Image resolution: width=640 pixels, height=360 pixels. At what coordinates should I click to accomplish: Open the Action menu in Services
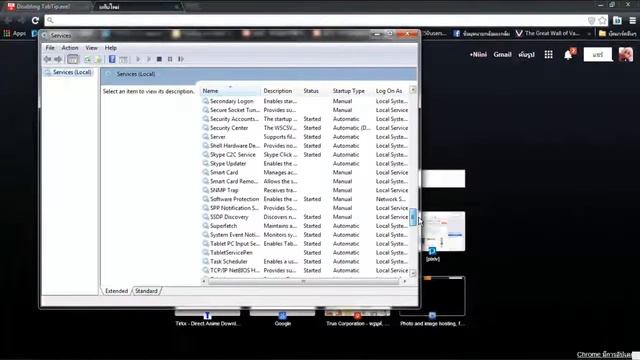(70, 48)
